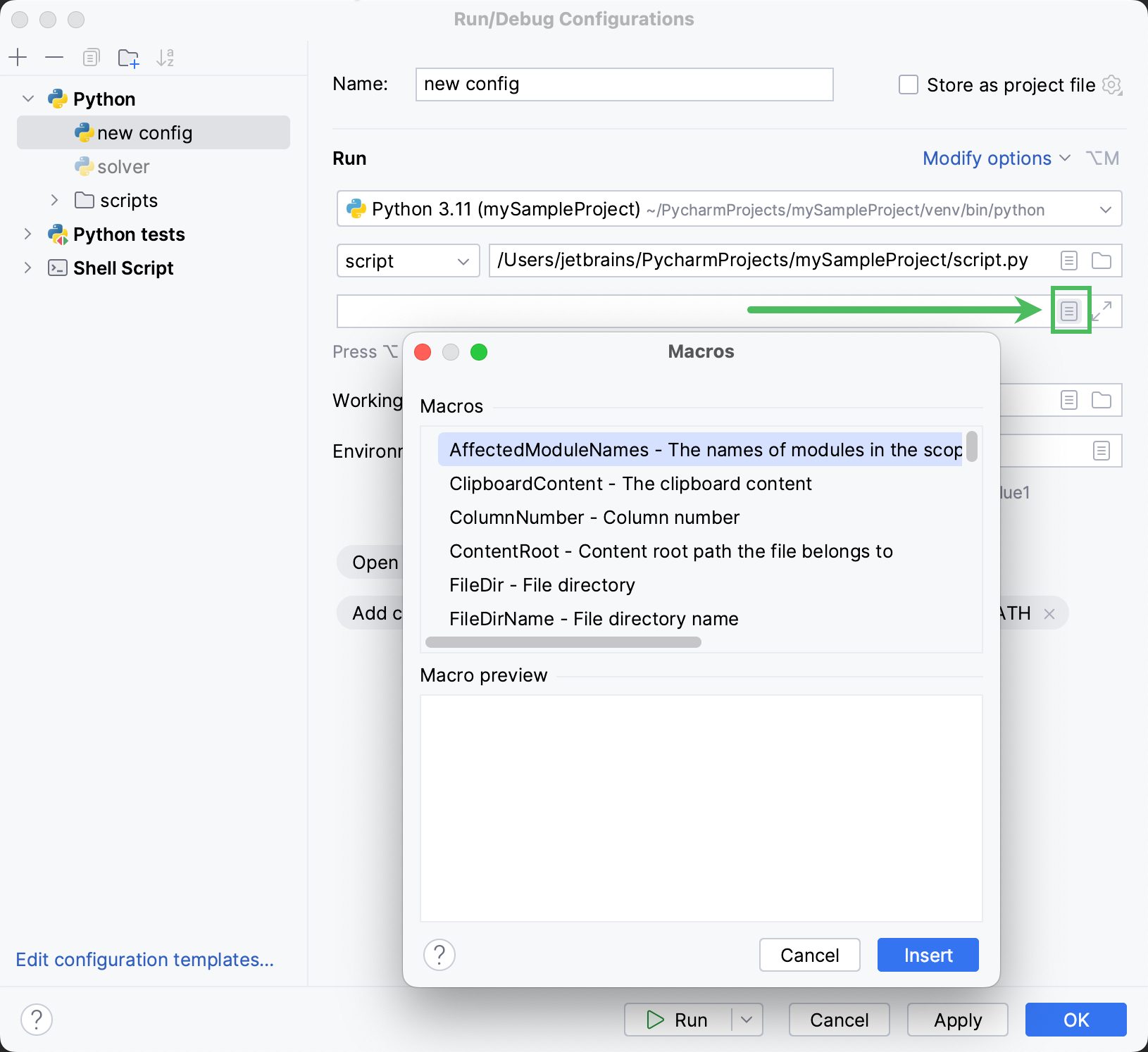Expand the scripts tree folder

click(55, 200)
